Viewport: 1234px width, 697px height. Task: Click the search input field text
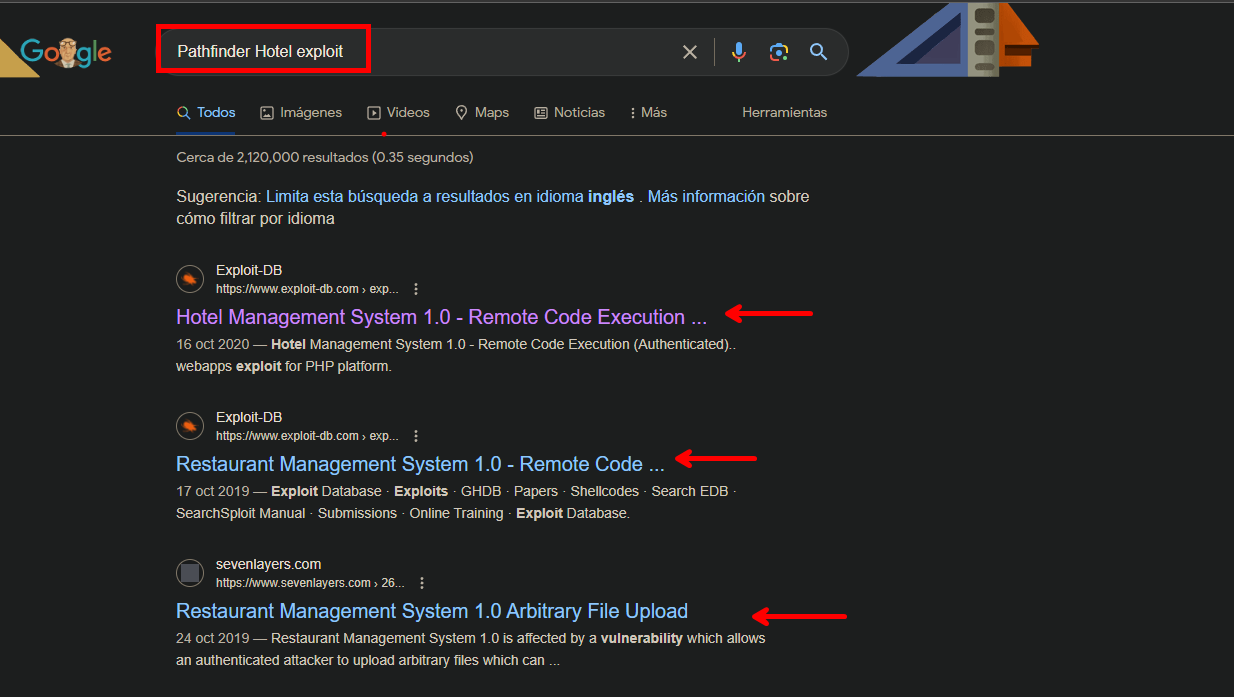(x=260, y=51)
